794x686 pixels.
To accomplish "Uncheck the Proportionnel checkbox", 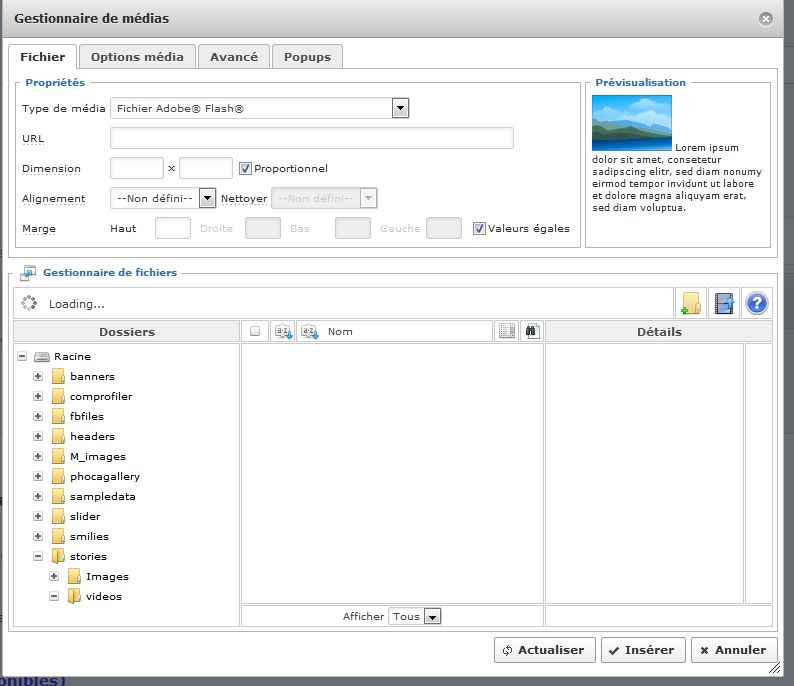I will click(245, 169).
